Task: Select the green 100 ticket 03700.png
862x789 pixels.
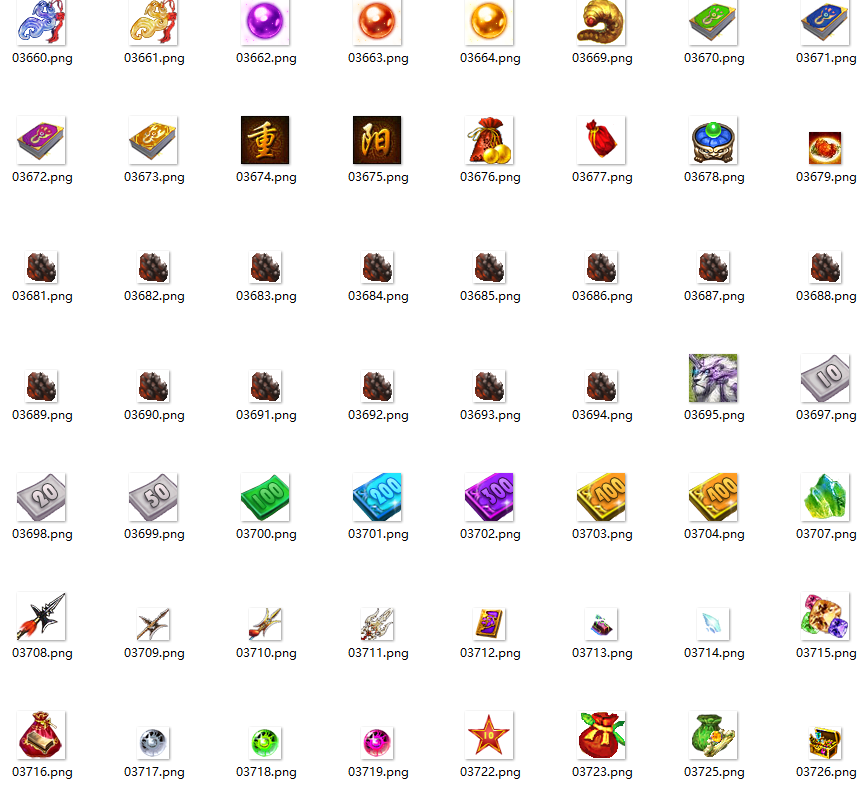Action: coord(265,497)
